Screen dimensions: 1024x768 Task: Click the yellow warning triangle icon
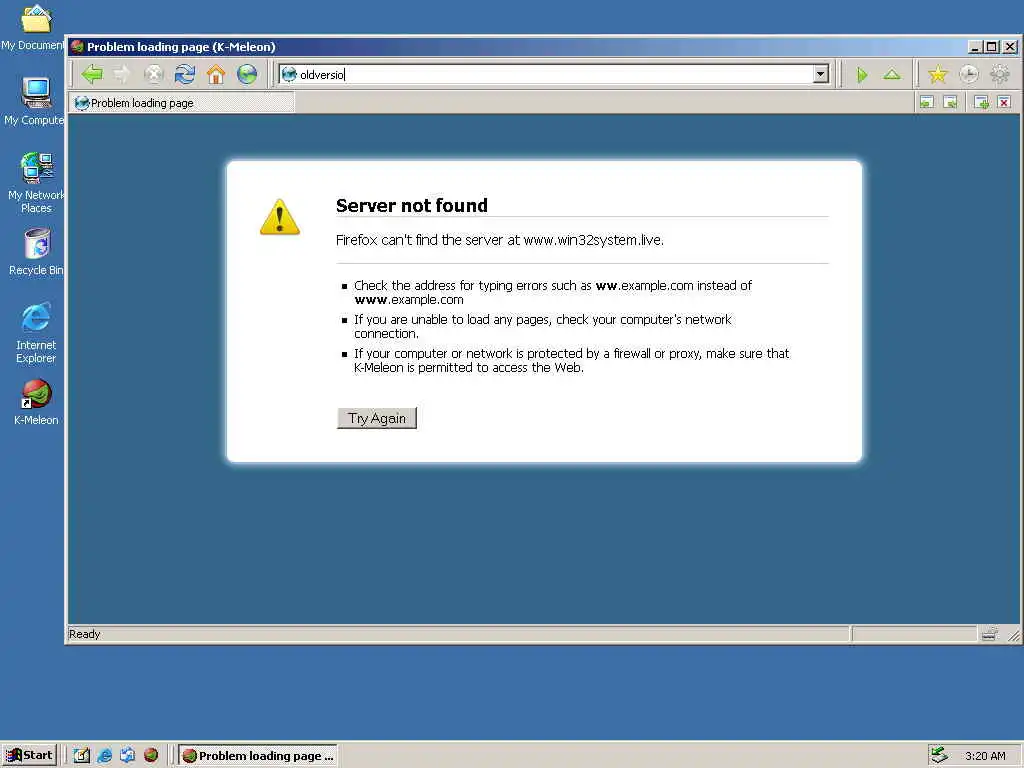click(280, 217)
